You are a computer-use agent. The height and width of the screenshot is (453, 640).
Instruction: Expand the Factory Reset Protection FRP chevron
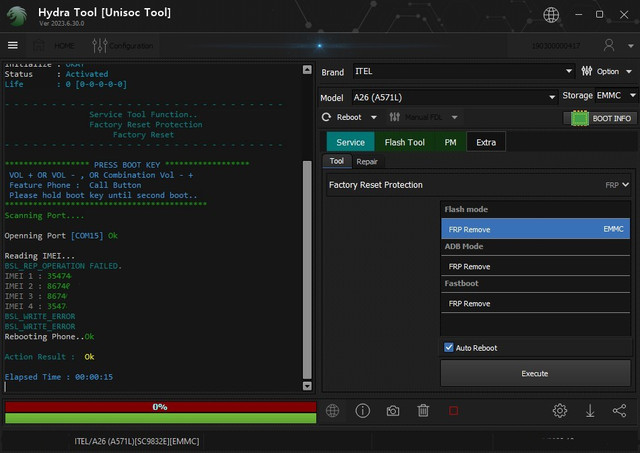625,185
